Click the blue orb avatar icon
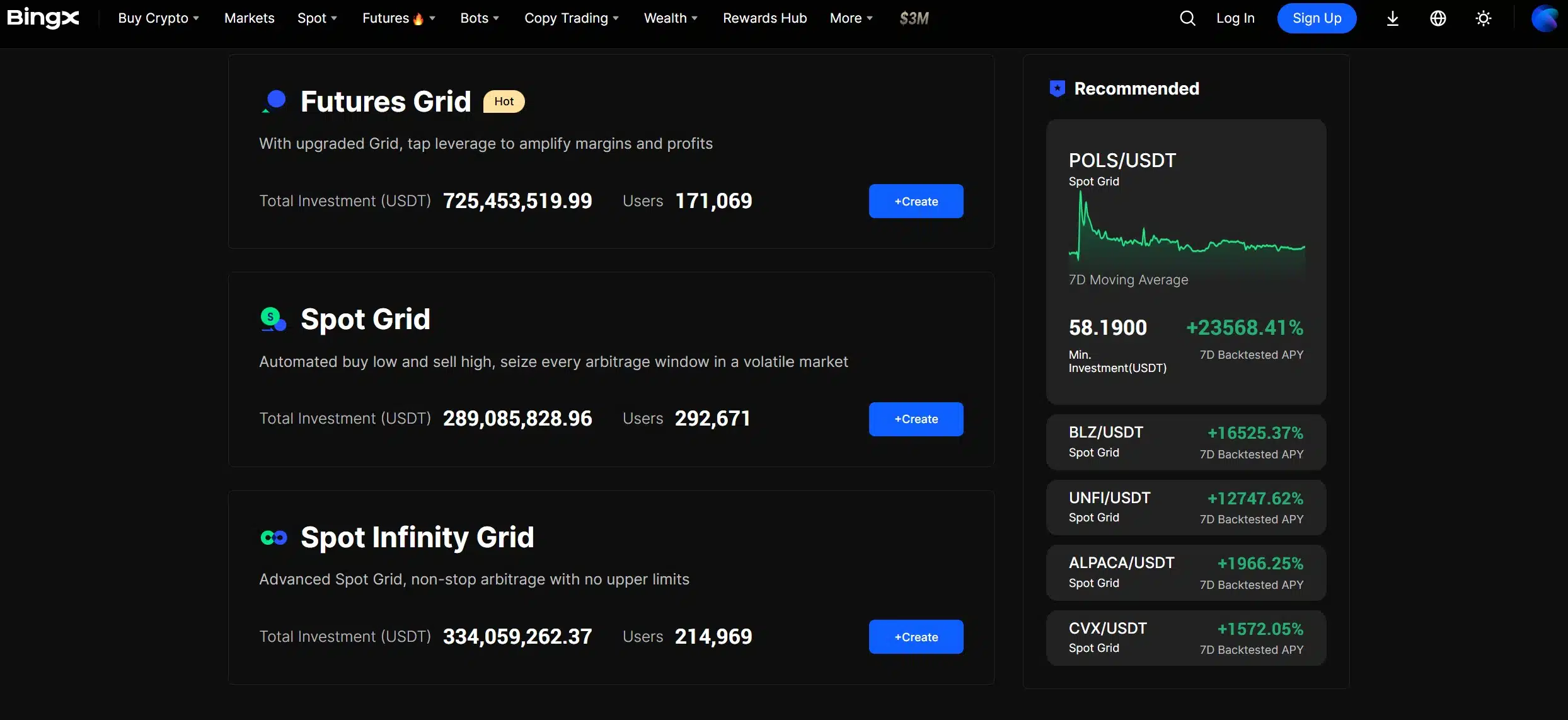 pyautogui.click(x=1544, y=18)
